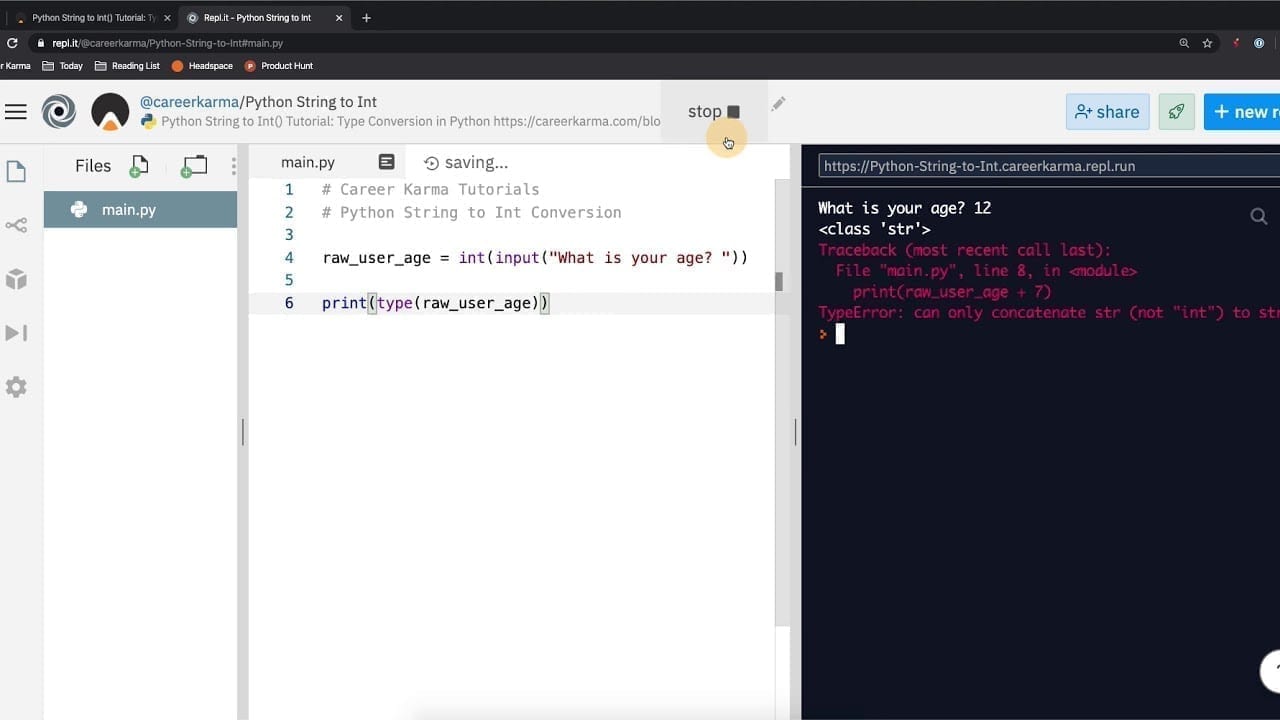Add a new file in Files panel
Viewport: 1280px width, 720px height.
click(x=139, y=166)
